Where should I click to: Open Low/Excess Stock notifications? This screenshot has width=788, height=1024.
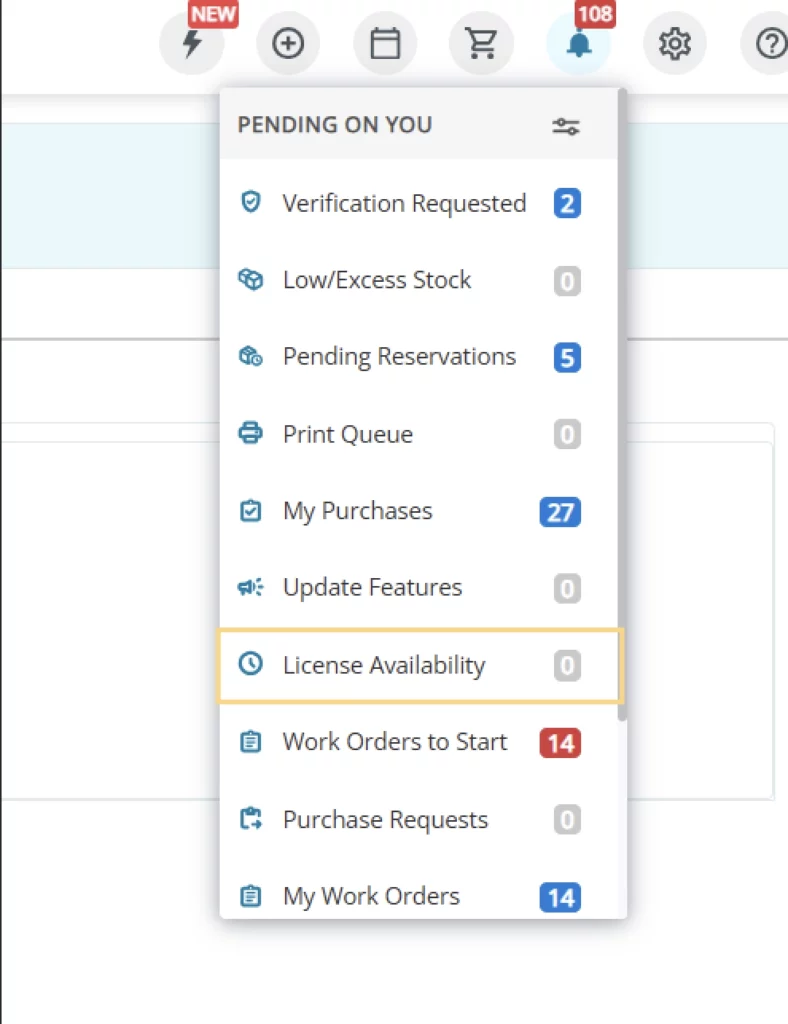376,281
